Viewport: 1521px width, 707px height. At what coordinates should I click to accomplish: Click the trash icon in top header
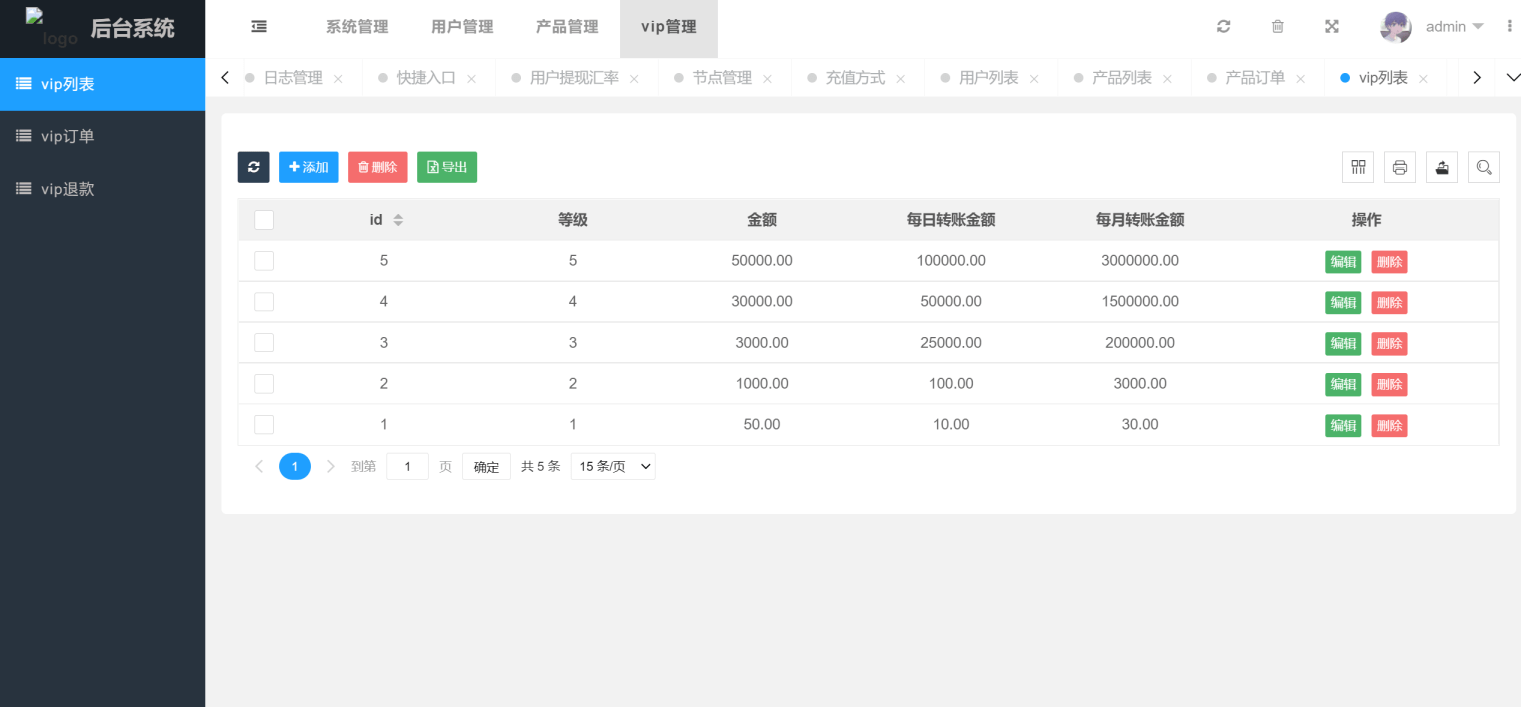click(x=1278, y=27)
